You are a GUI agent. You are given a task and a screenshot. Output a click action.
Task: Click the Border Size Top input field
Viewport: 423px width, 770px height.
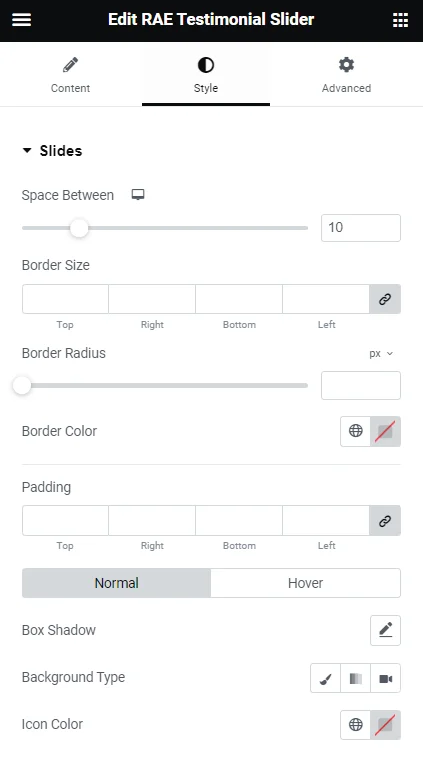coord(65,299)
